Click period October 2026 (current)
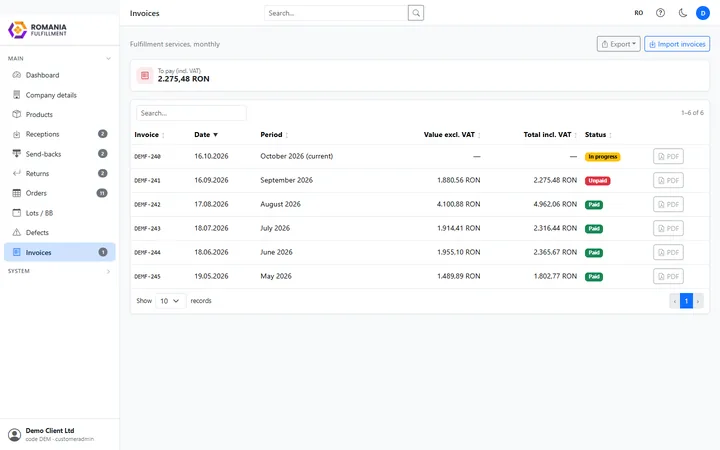The width and height of the screenshot is (720, 450). click(x=297, y=156)
